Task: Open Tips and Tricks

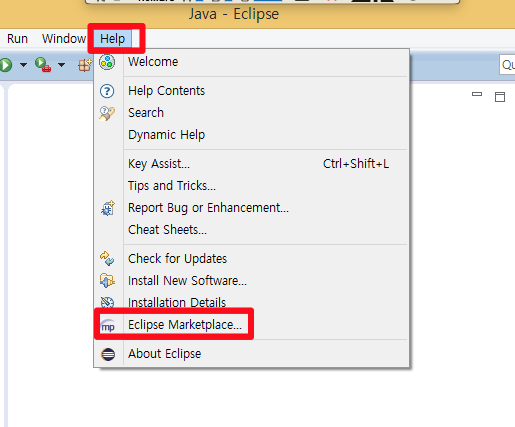Action: click(x=251, y=186)
